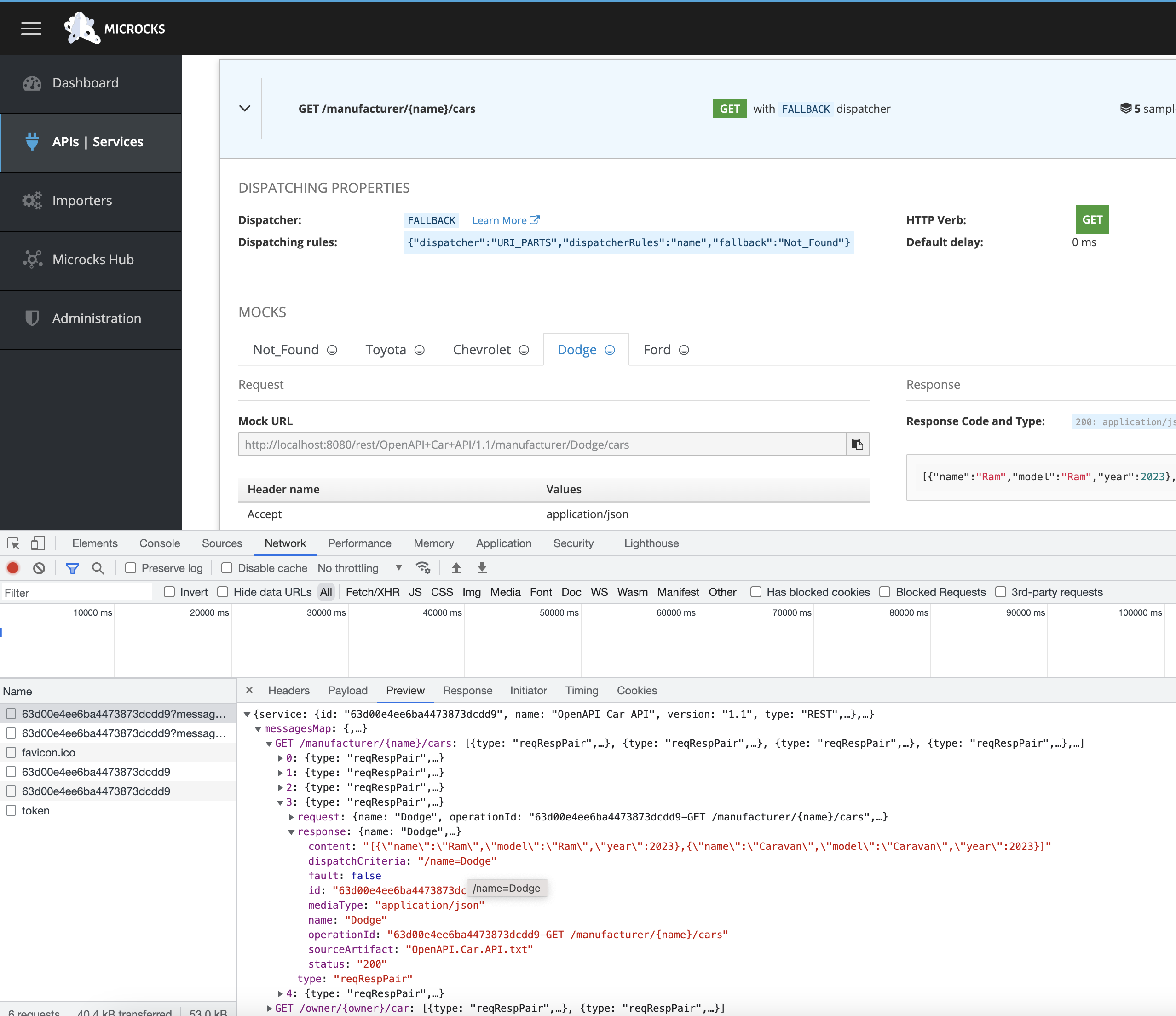Image resolution: width=1176 pixels, height=1016 pixels.
Task: Stop network recording with the red record toggle
Action: tap(12, 568)
